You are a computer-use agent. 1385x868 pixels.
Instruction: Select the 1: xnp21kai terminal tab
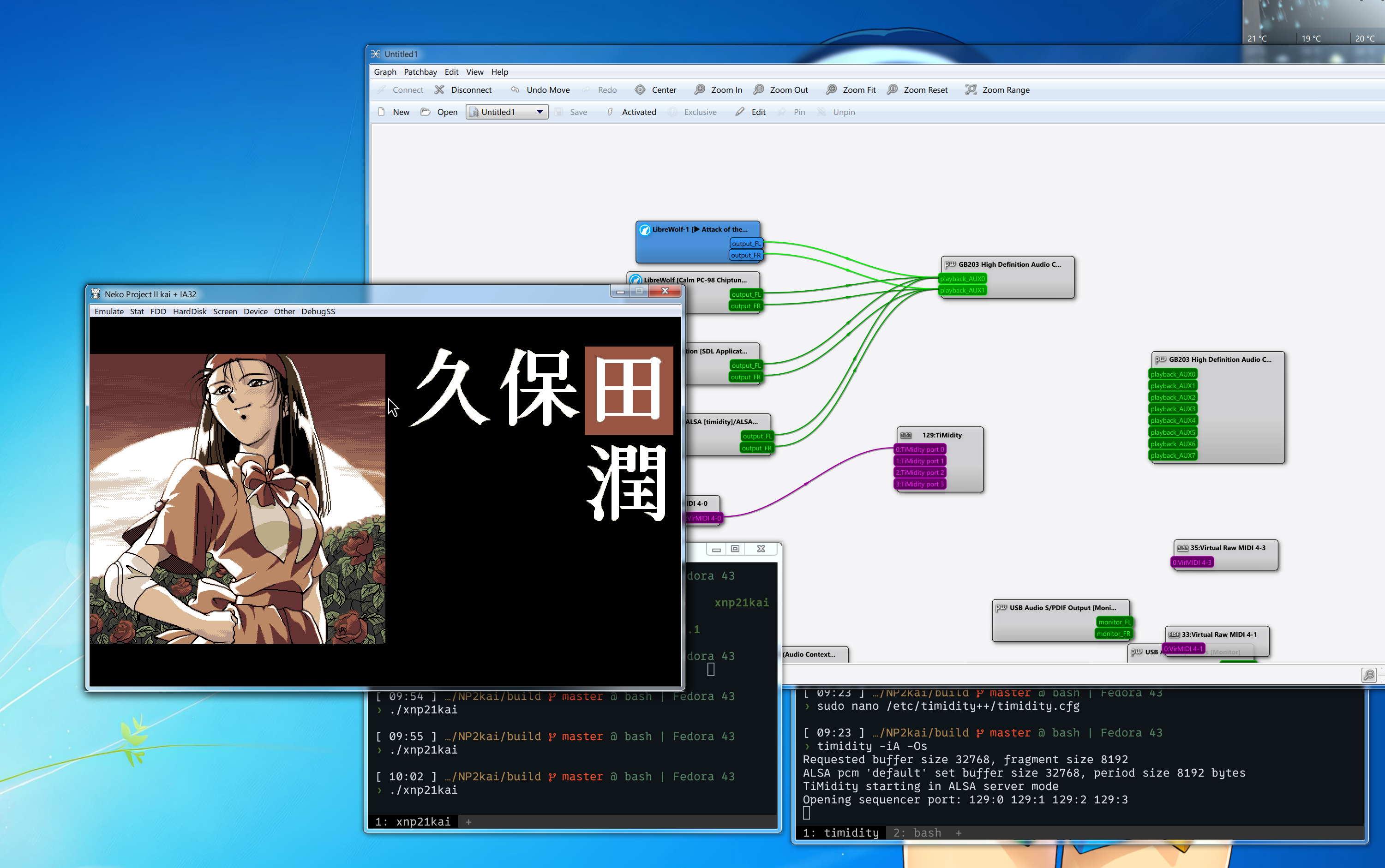click(413, 821)
